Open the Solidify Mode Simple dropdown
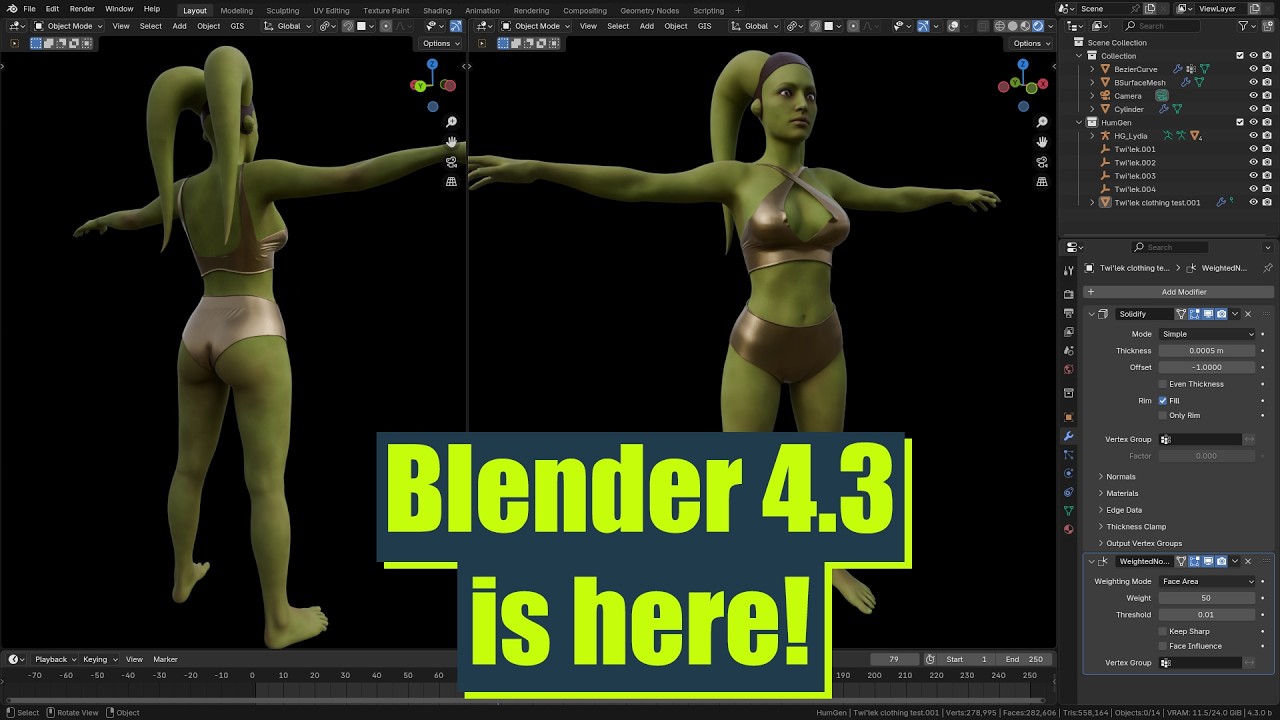Image resolution: width=1280 pixels, height=720 pixels. [1207, 334]
